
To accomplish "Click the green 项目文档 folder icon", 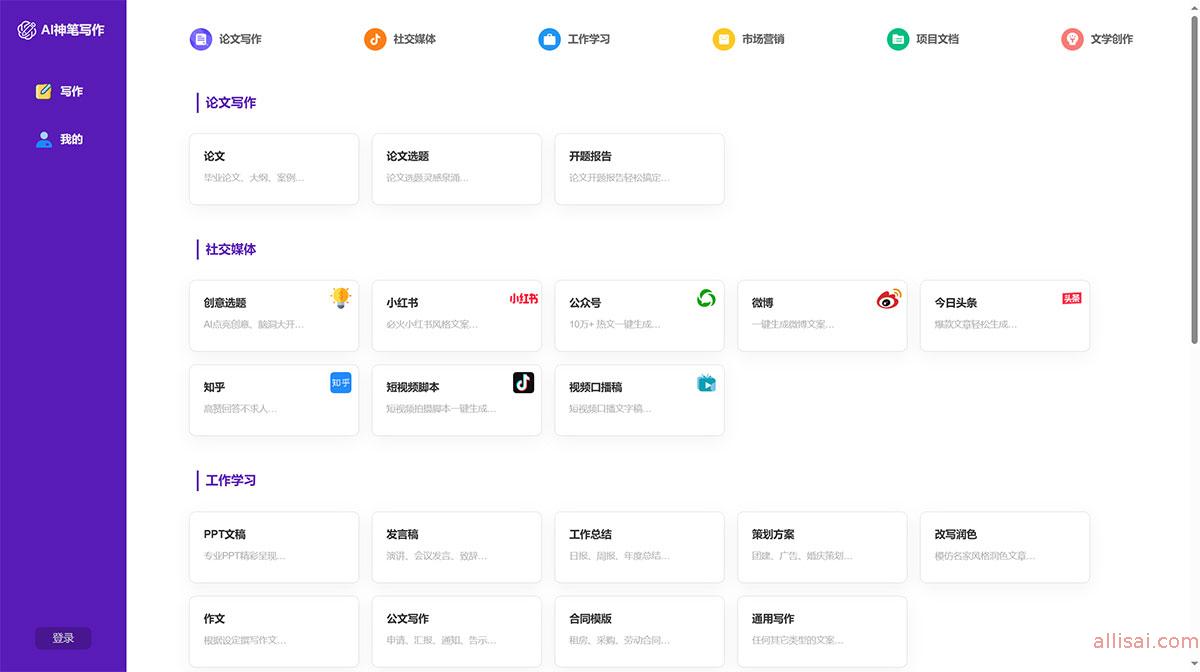I will tap(898, 39).
